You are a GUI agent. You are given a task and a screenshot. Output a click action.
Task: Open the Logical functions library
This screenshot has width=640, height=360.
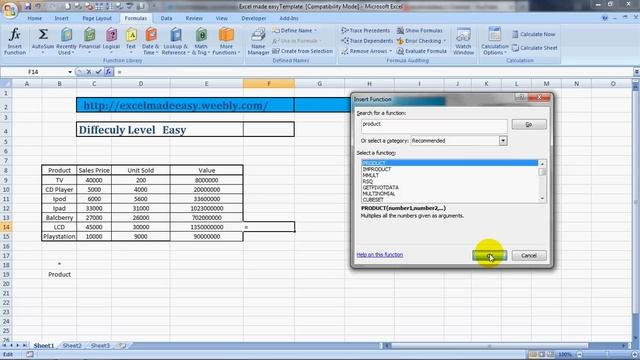coord(111,41)
